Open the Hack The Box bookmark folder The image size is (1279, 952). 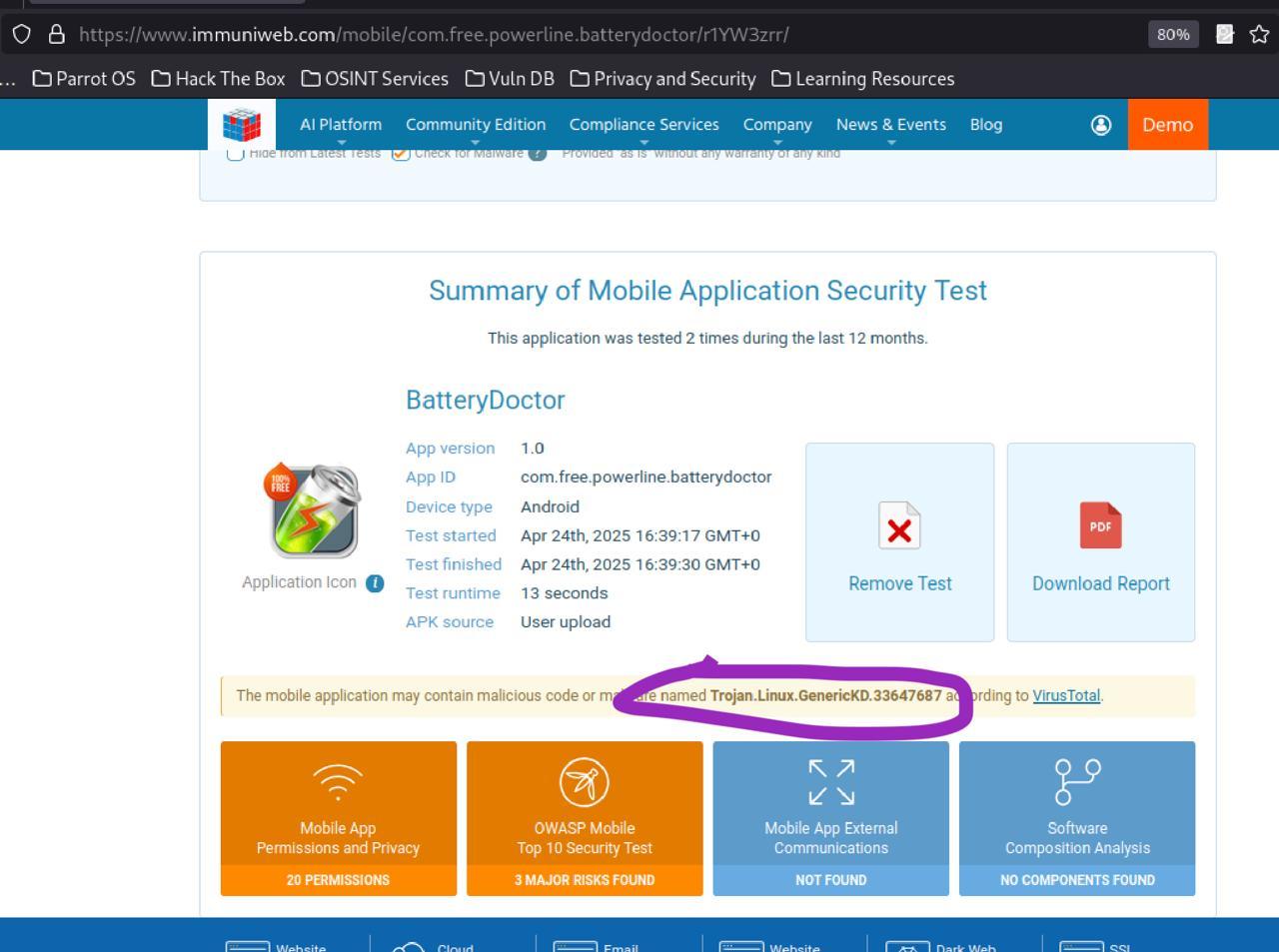[219, 79]
